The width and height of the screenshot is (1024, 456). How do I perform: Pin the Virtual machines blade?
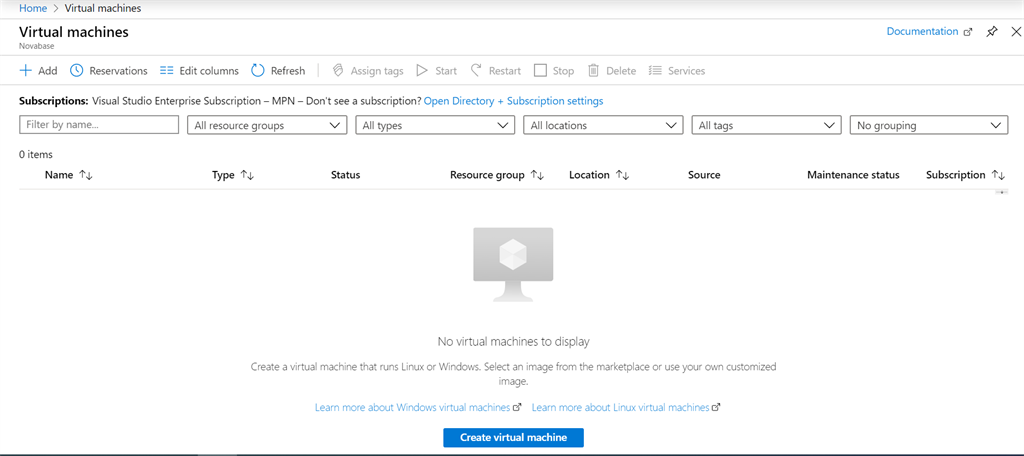click(x=991, y=32)
